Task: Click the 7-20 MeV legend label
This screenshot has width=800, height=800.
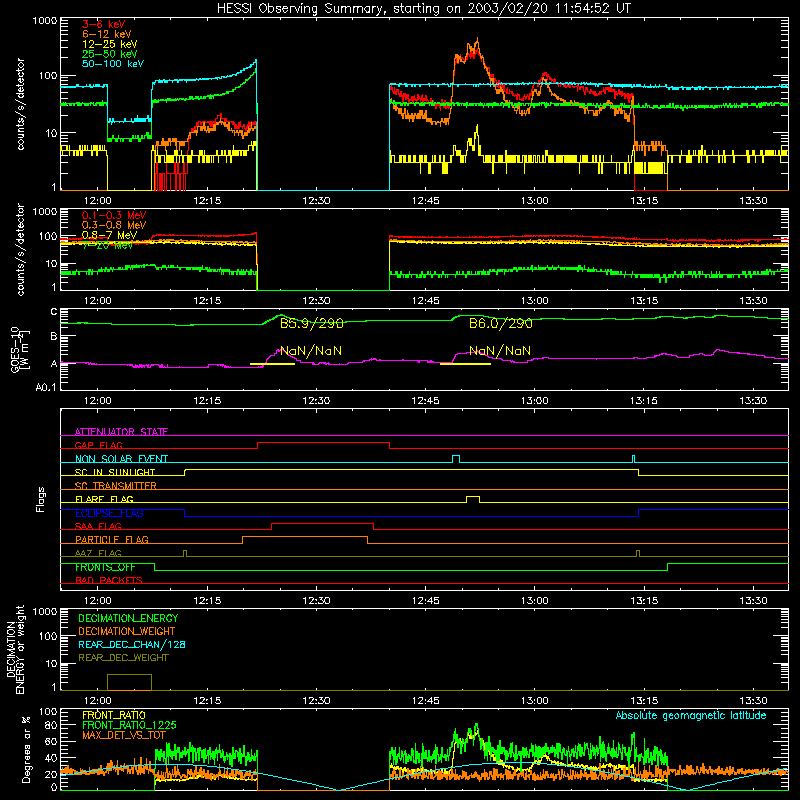Action: coord(108,245)
